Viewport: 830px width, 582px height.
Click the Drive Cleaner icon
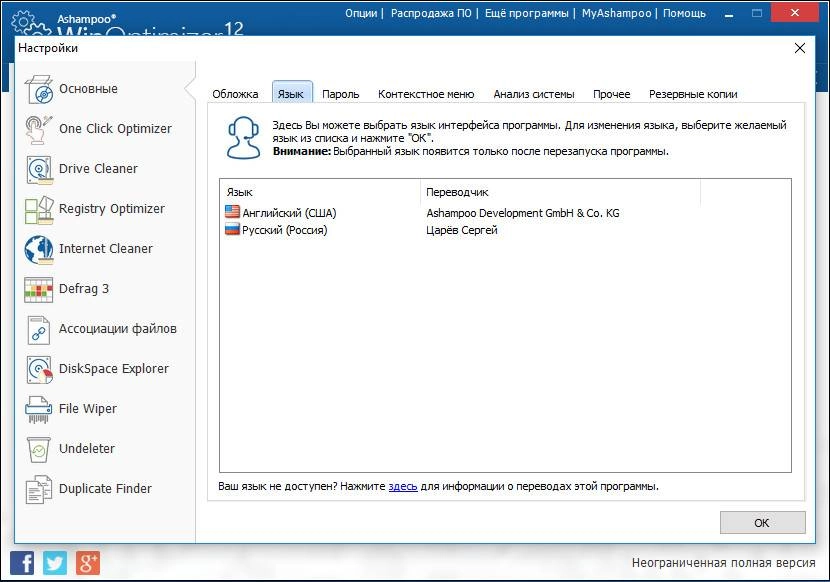coord(39,169)
